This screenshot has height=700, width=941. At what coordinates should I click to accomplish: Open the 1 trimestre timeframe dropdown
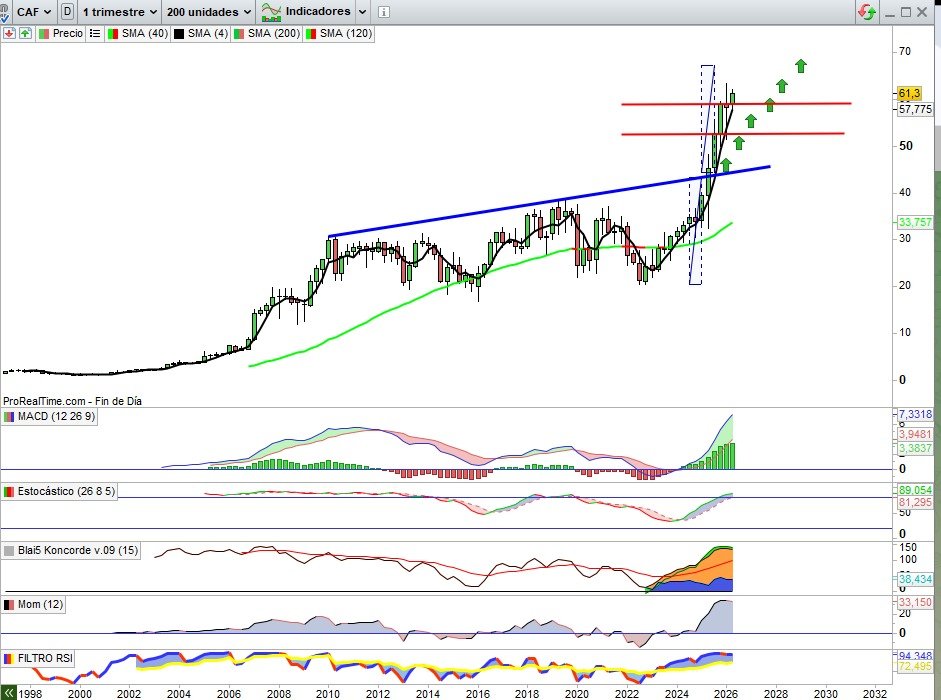point(119,11)
